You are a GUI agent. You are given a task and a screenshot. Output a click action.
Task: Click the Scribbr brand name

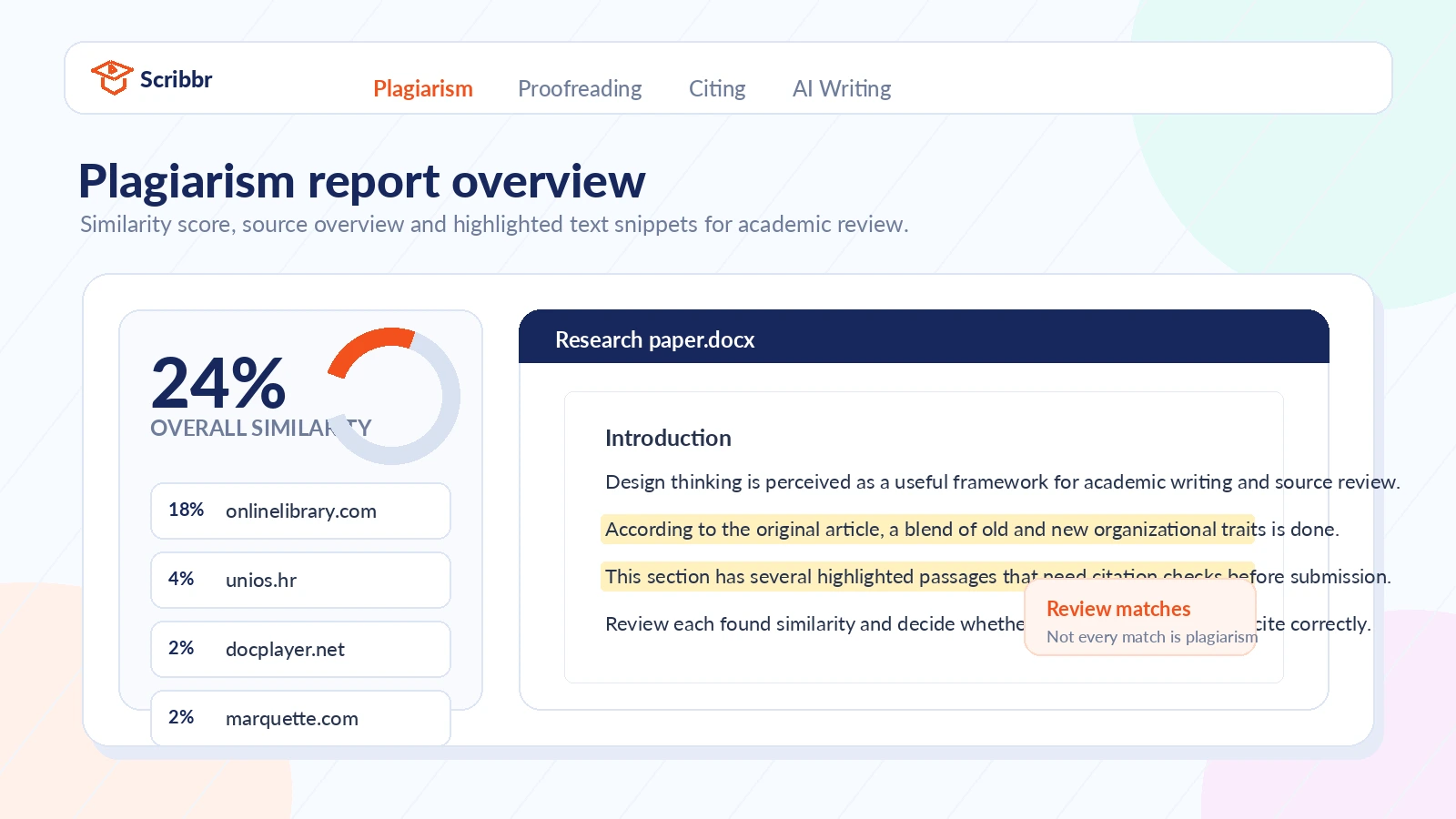pyautogui.click(x=176, y=80)
